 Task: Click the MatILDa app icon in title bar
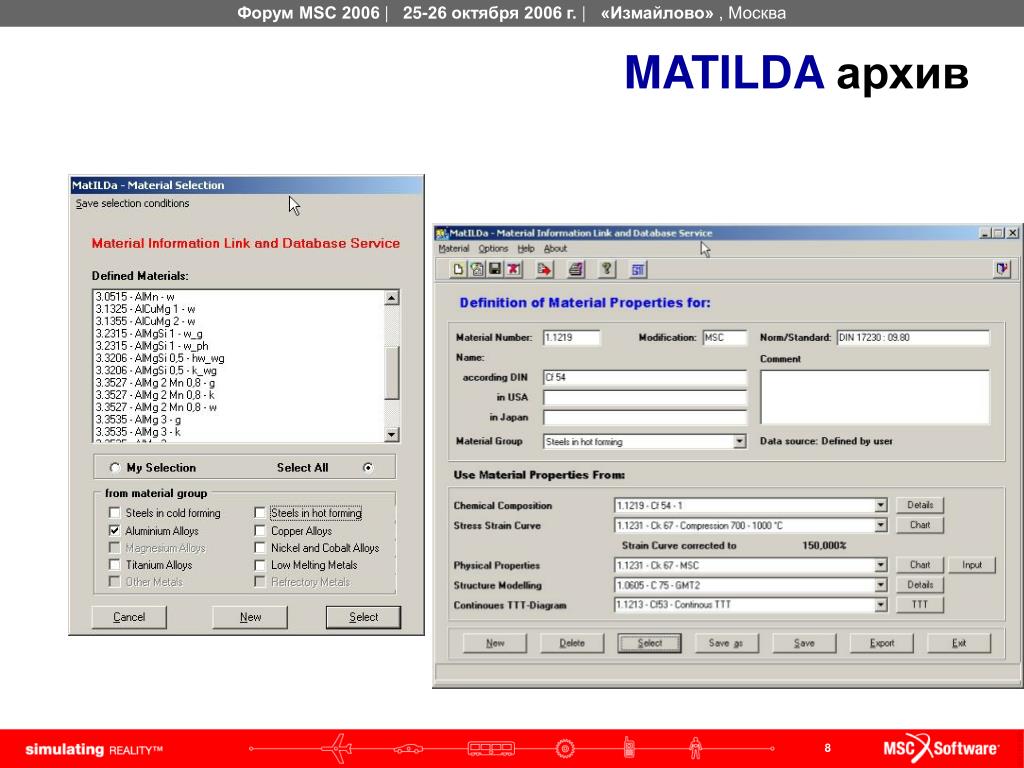[441, 233]
